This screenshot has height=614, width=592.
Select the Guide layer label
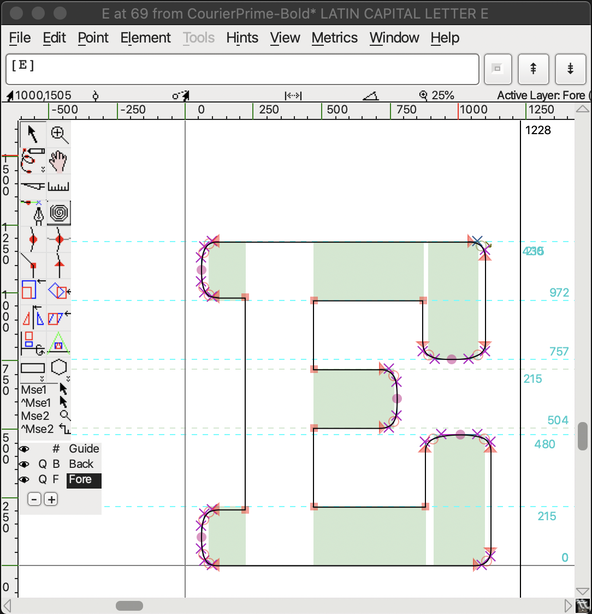84,449
